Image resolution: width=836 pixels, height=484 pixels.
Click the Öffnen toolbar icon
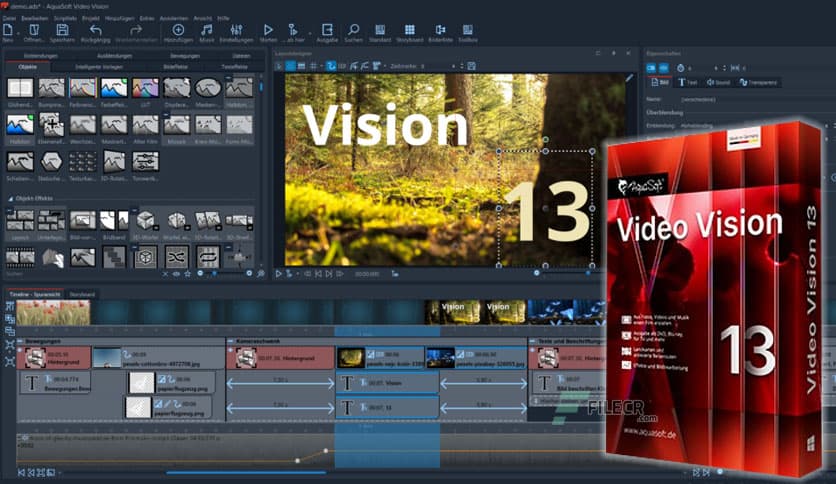[x=34, y=32]
